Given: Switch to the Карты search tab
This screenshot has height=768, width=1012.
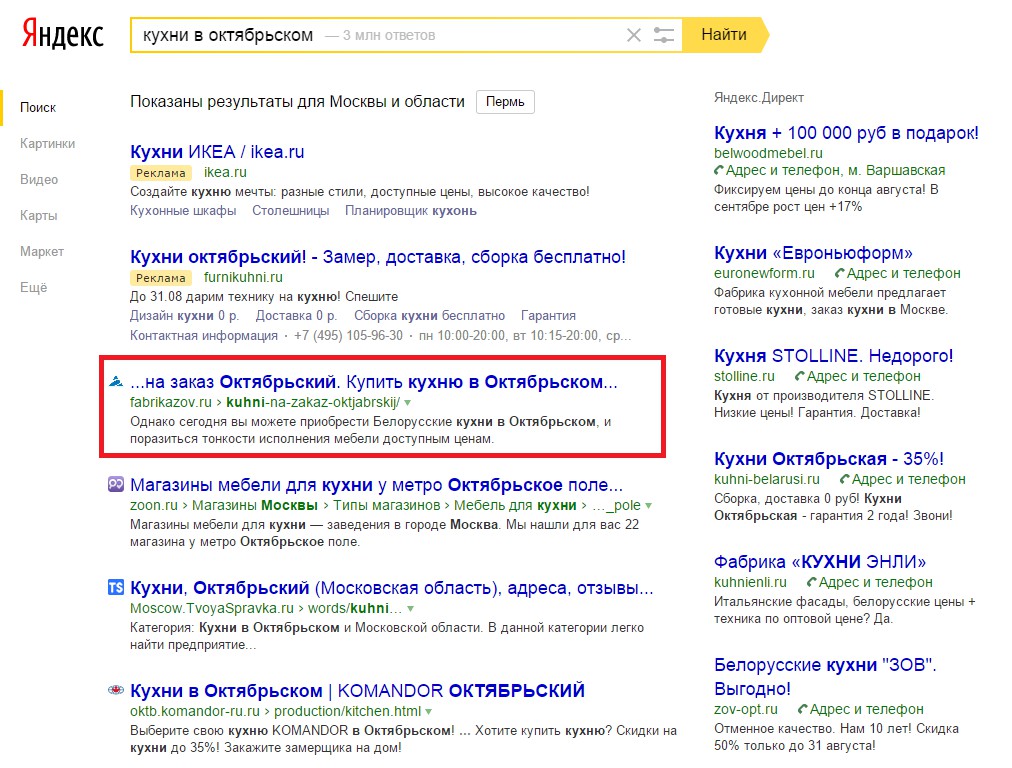Looking at the screenshot, I should tap(38, 215).
